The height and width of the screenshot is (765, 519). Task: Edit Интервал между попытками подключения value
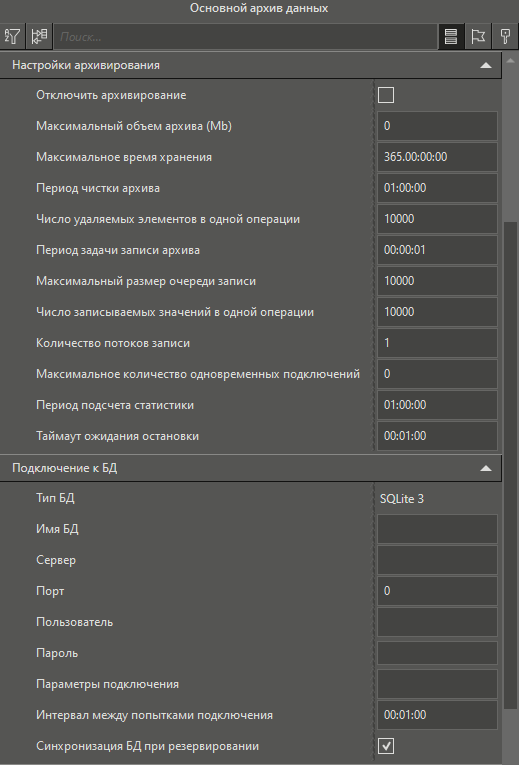437,715
